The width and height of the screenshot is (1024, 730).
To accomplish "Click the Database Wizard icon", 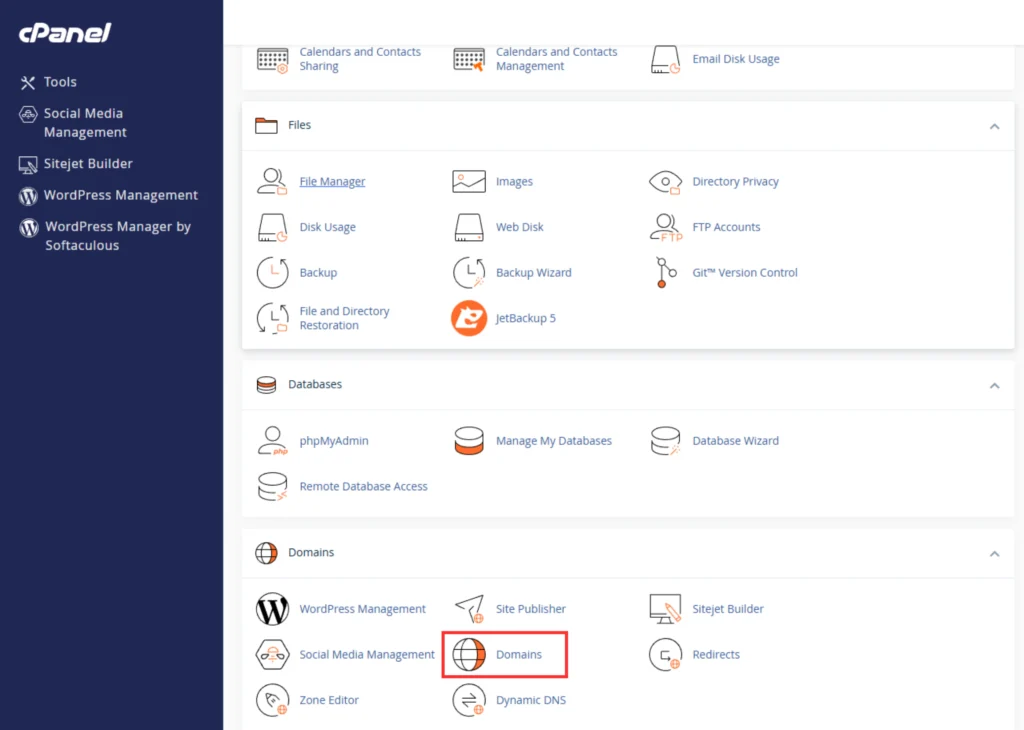I will 665,441.
